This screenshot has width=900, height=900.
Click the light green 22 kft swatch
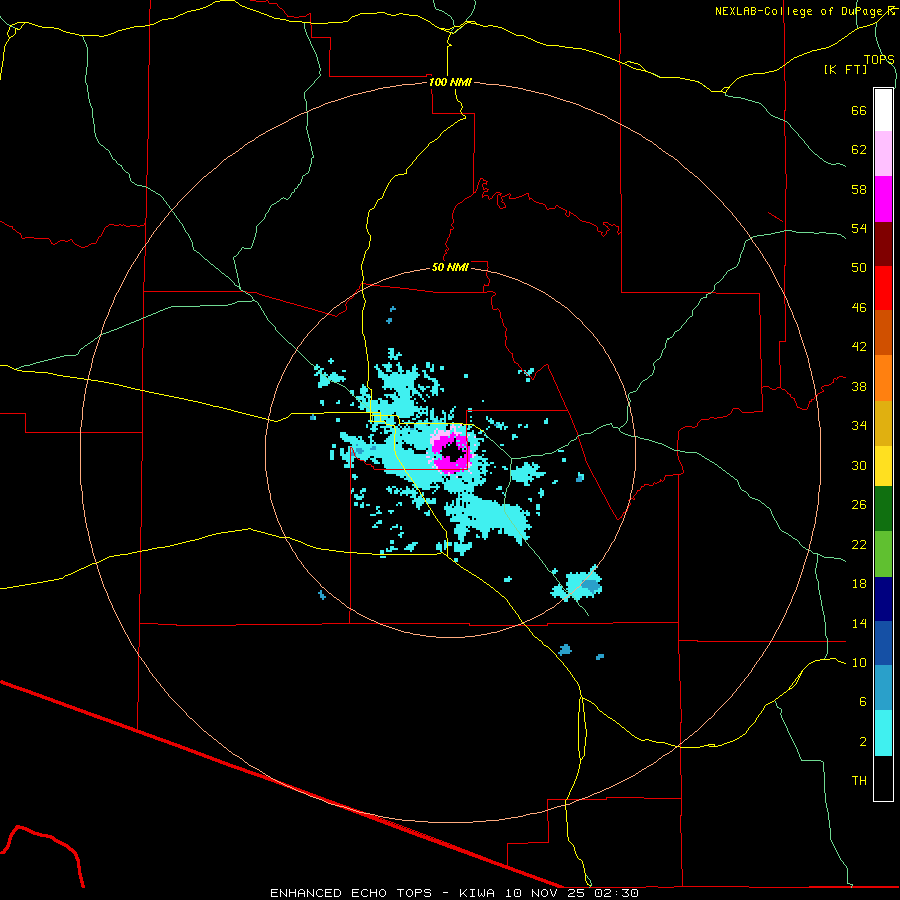883,554
